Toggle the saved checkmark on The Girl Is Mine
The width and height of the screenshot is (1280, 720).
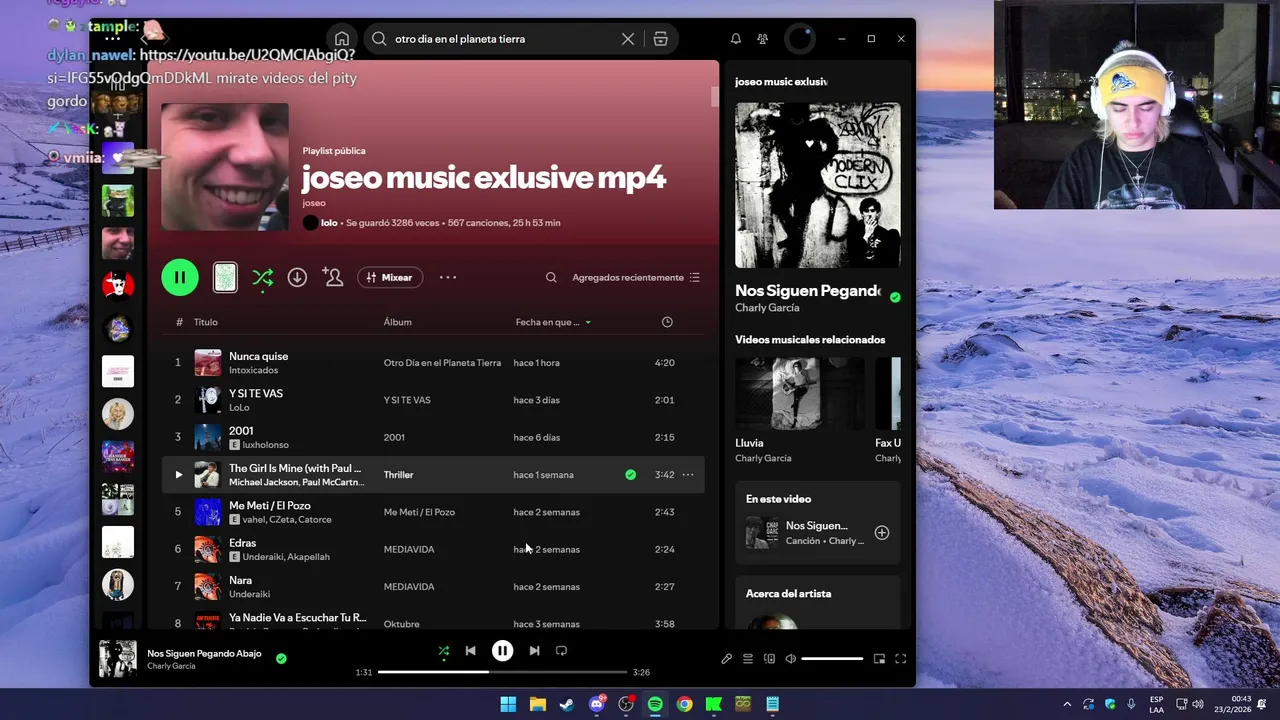click(630, 475)
